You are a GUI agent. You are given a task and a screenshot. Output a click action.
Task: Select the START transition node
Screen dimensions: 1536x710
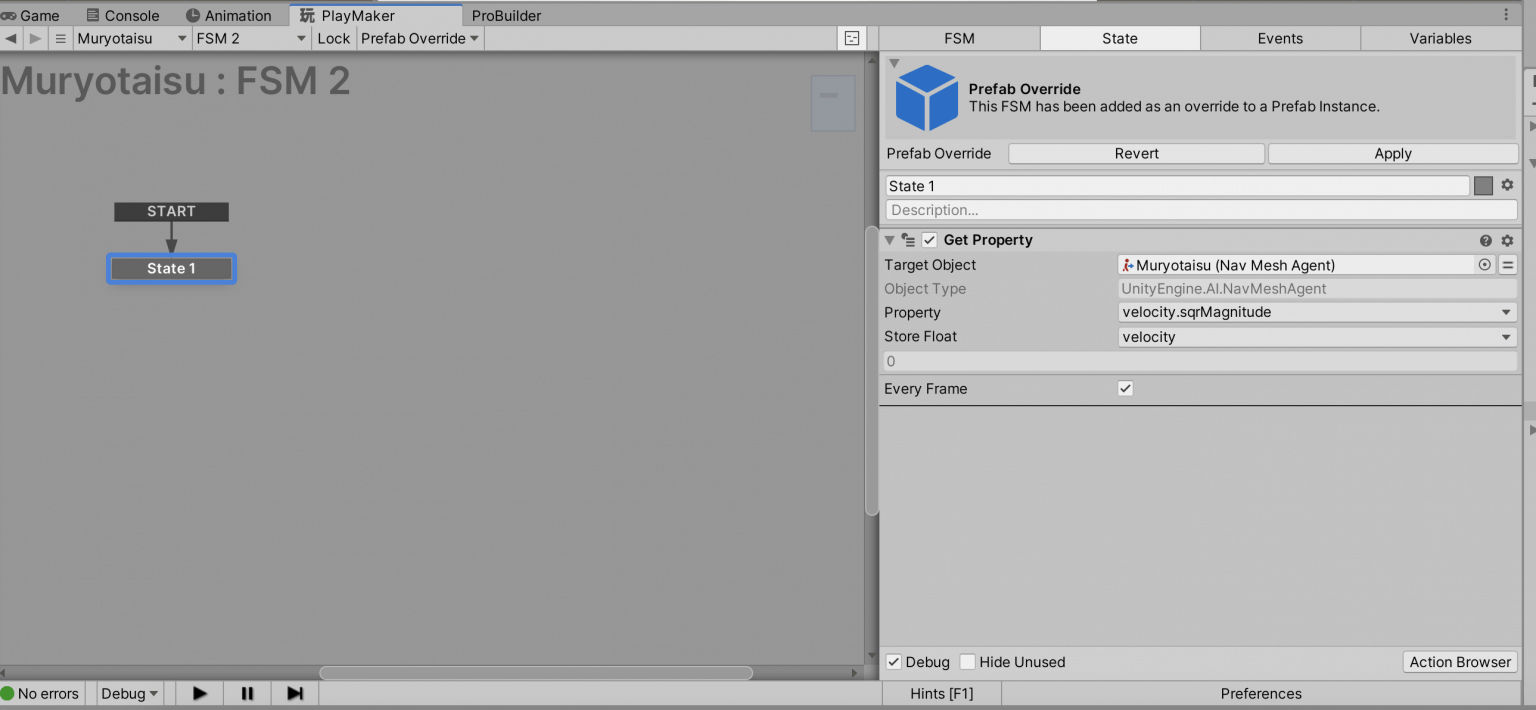171,211
